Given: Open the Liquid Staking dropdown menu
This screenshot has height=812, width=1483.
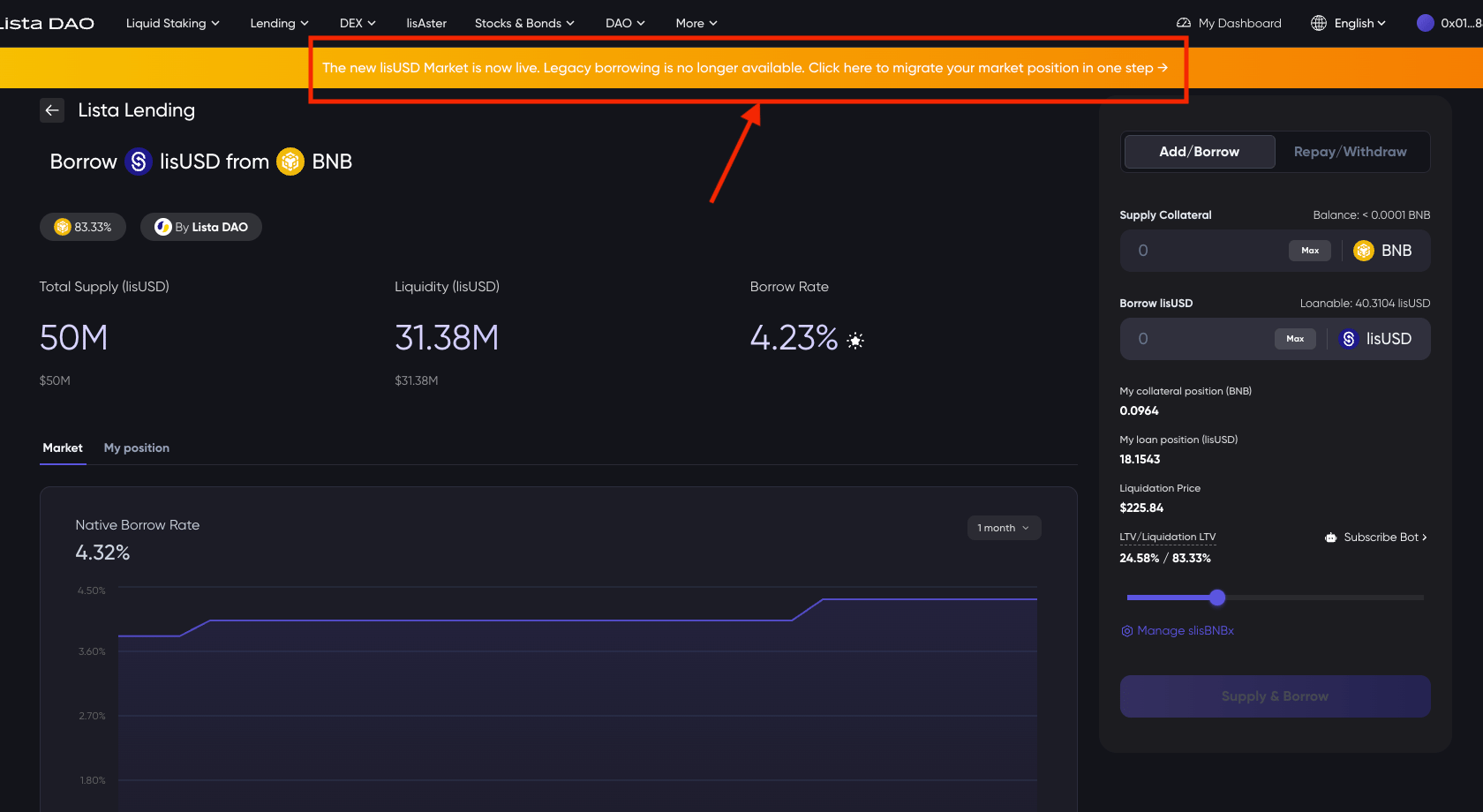Looking at the screenshot, I should point(173,23).
